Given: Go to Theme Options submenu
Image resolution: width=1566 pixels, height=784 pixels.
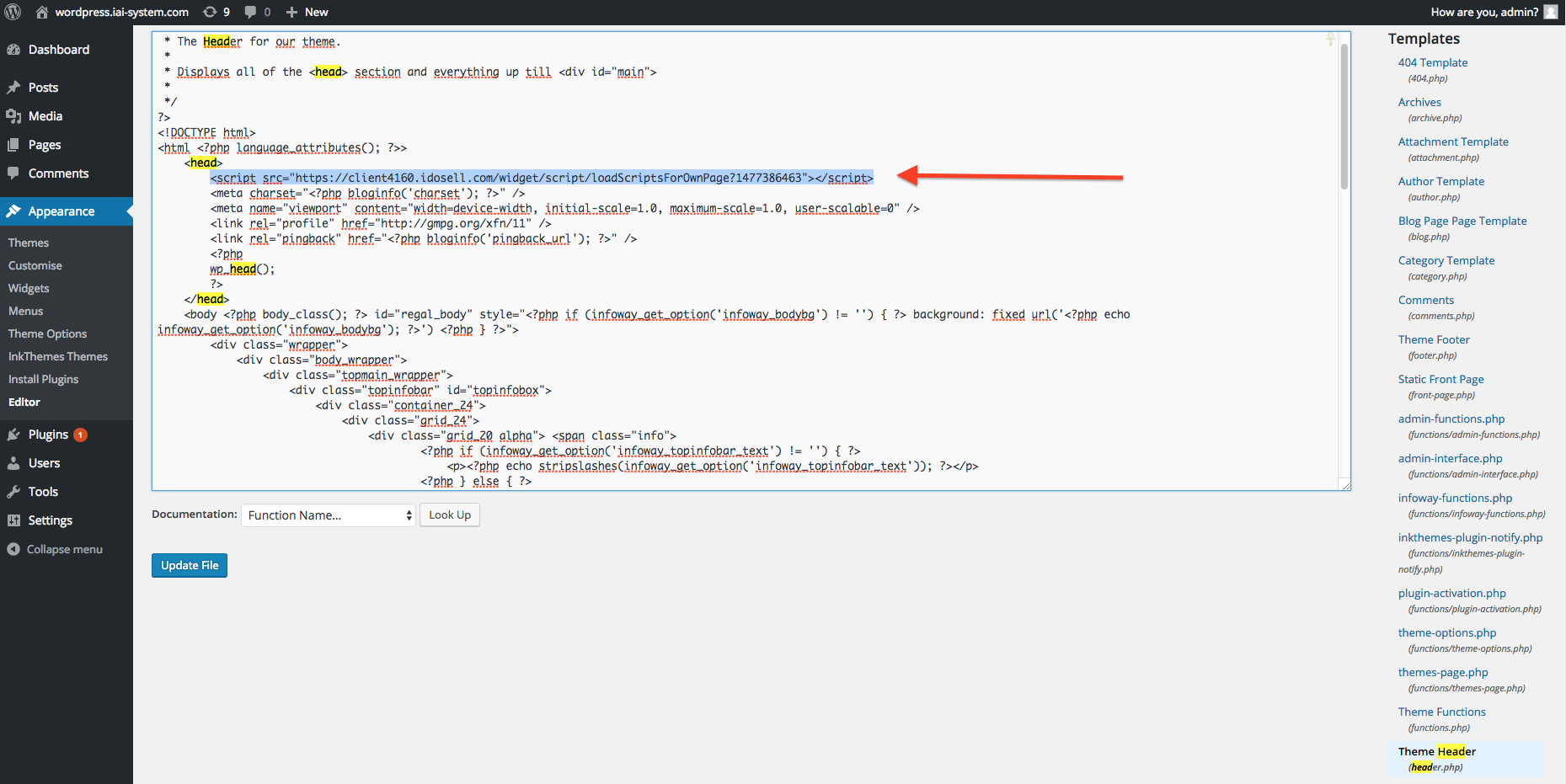Looking at the screenshot, I should [47, 333].
